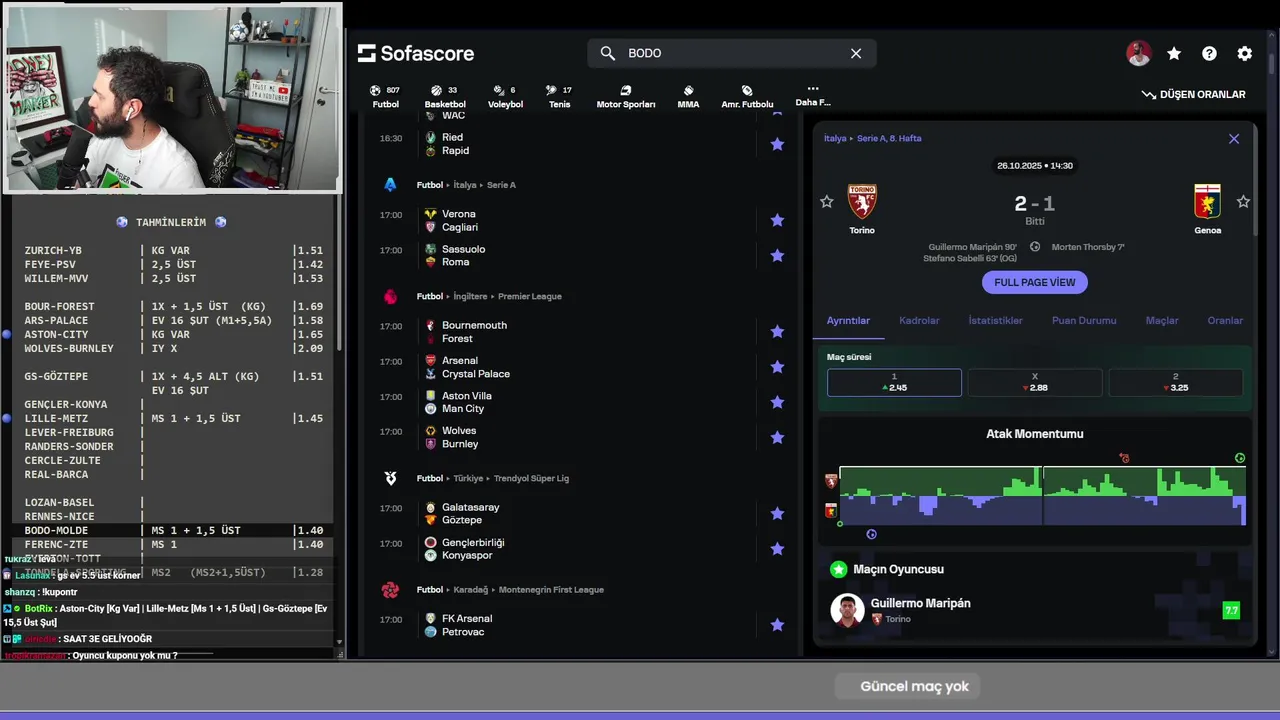This screenshot has height=720, width=1280.
Task: Switch to the Oranlar tab
Action: [x=1225, y=321]
